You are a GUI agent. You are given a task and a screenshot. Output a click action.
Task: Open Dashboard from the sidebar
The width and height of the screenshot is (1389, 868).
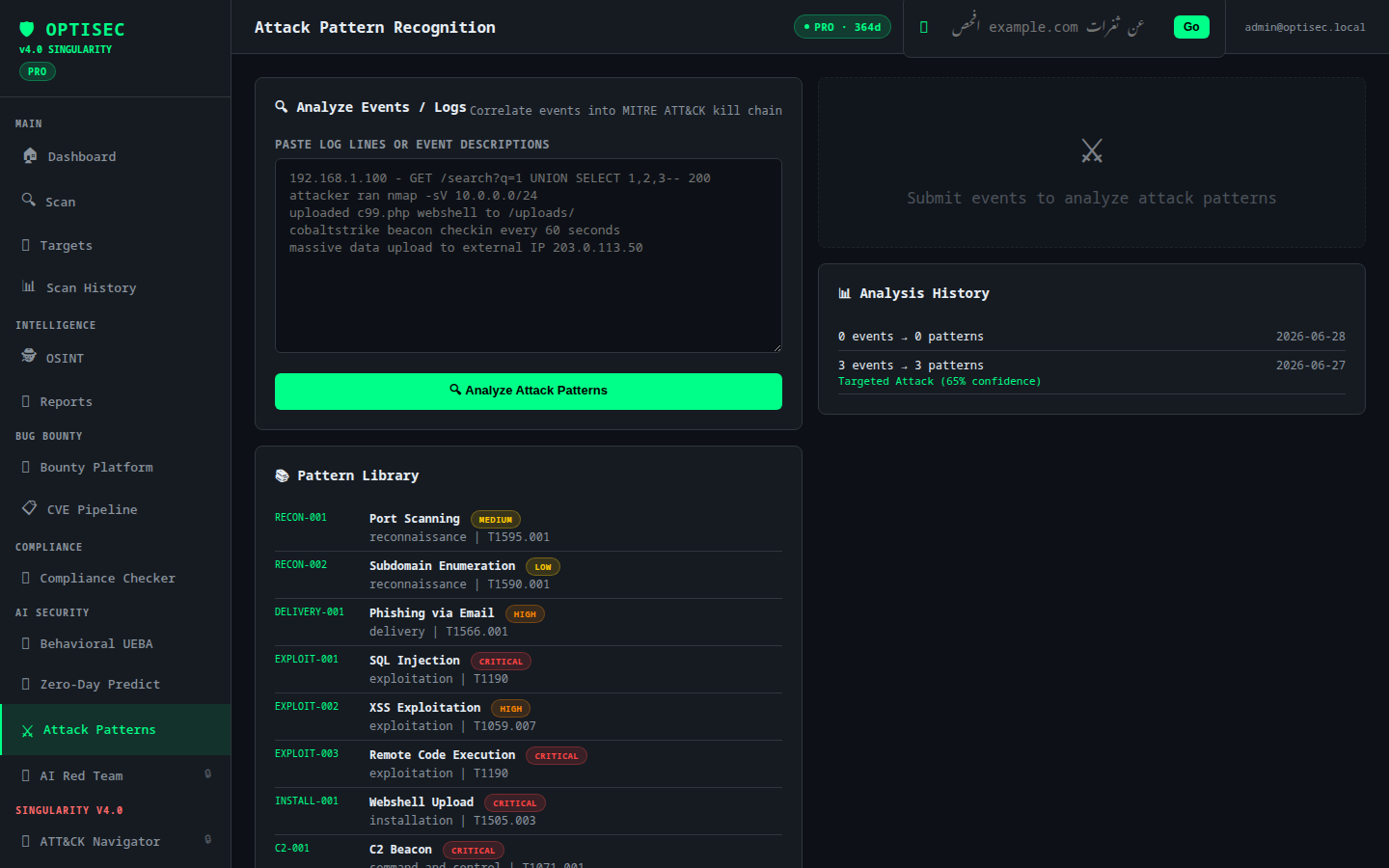click(x=116, y=156)
